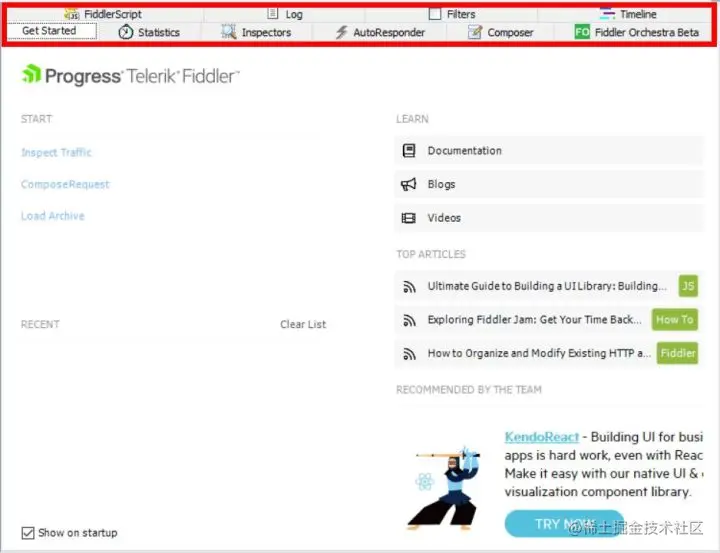
Task: Open the Statistics tab
Action: (x=150, y=32)
